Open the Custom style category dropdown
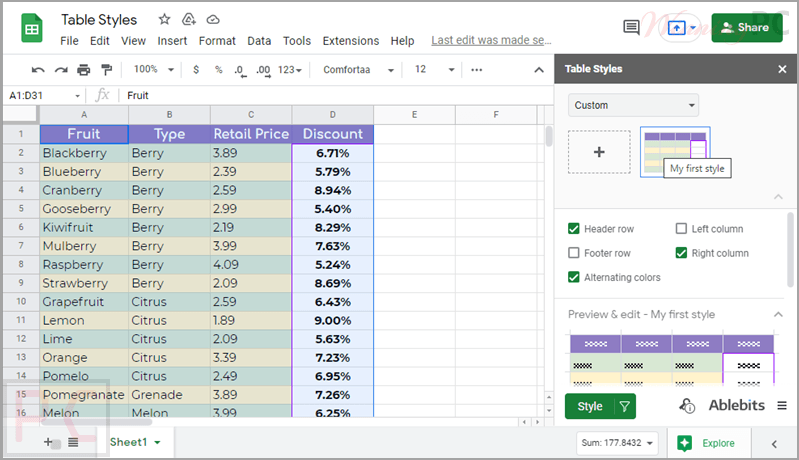 coord(633,105)
